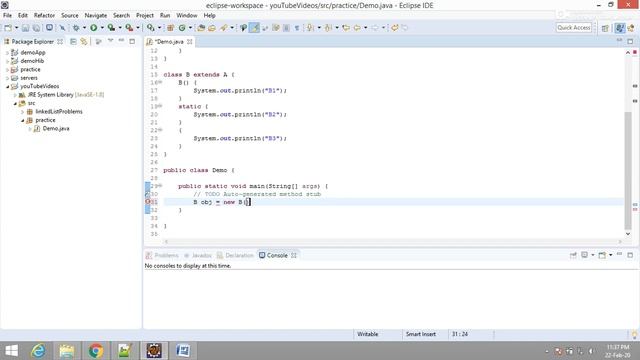Click the External Tools run icon
The image size is (640, 360).
129,28
